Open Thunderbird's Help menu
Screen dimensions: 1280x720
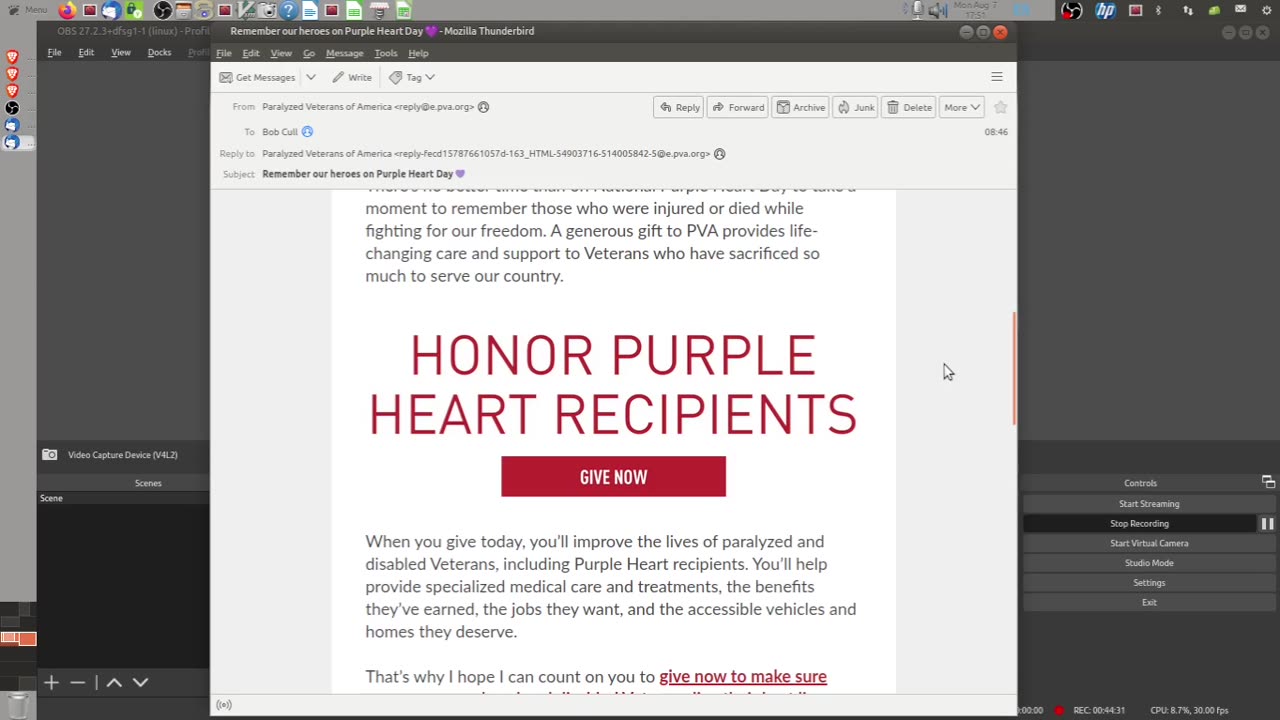[418, 53]
